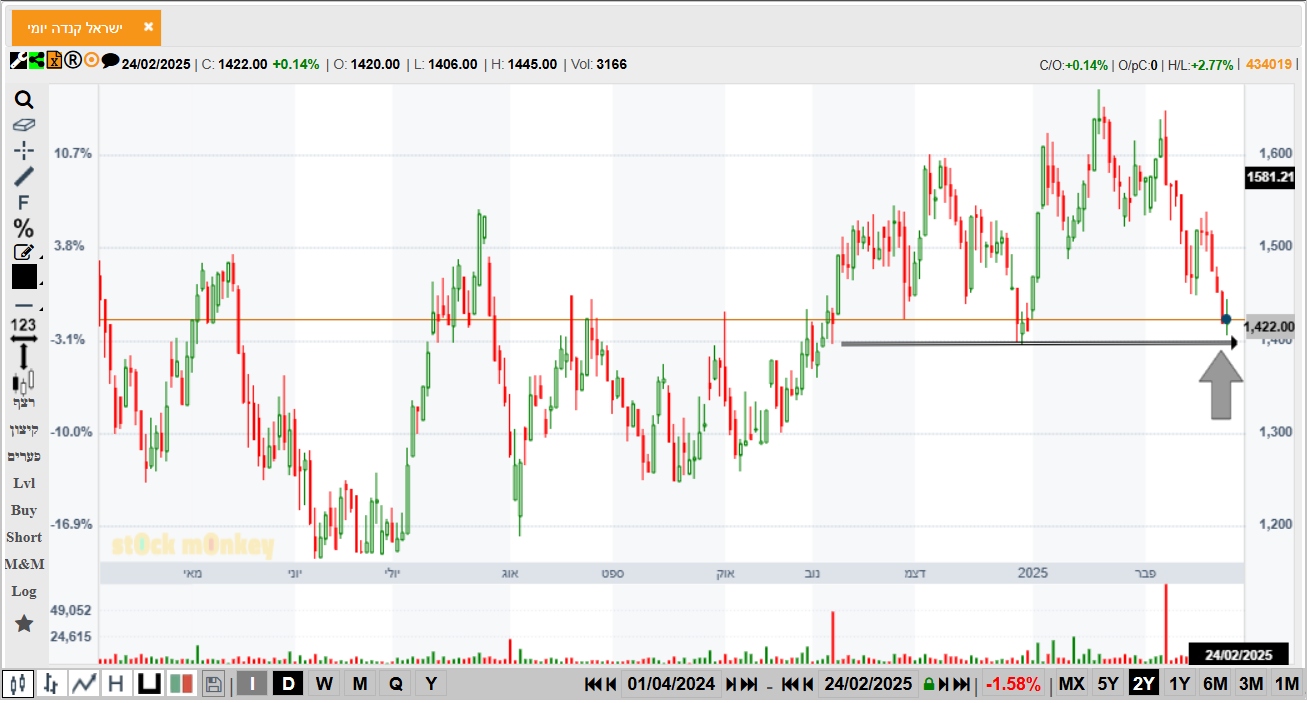Select the H chart type button
This screenshot has width=1307, height=703.
click(x=116, y=684)
